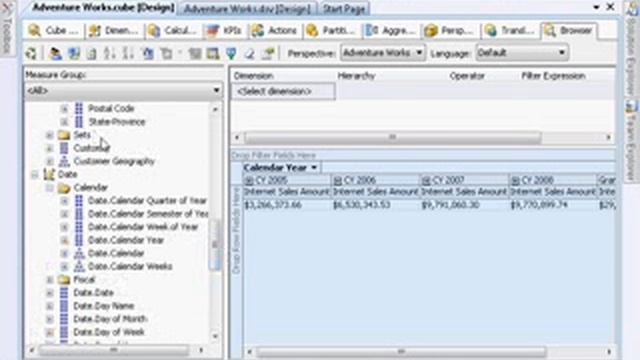Select the Date.Calendar Year attribute
640x360 pixels.
126,240
